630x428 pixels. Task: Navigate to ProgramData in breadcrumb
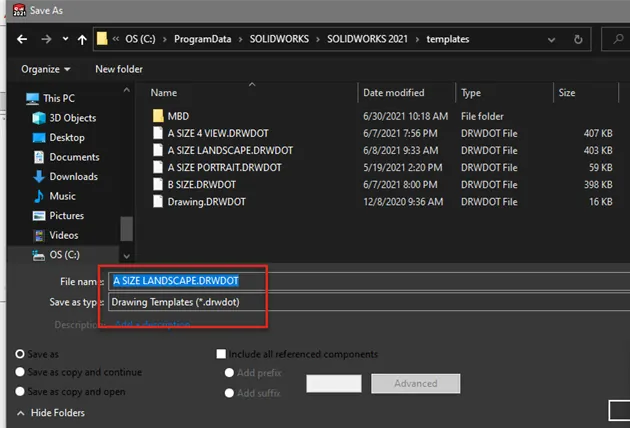point(202,39)
